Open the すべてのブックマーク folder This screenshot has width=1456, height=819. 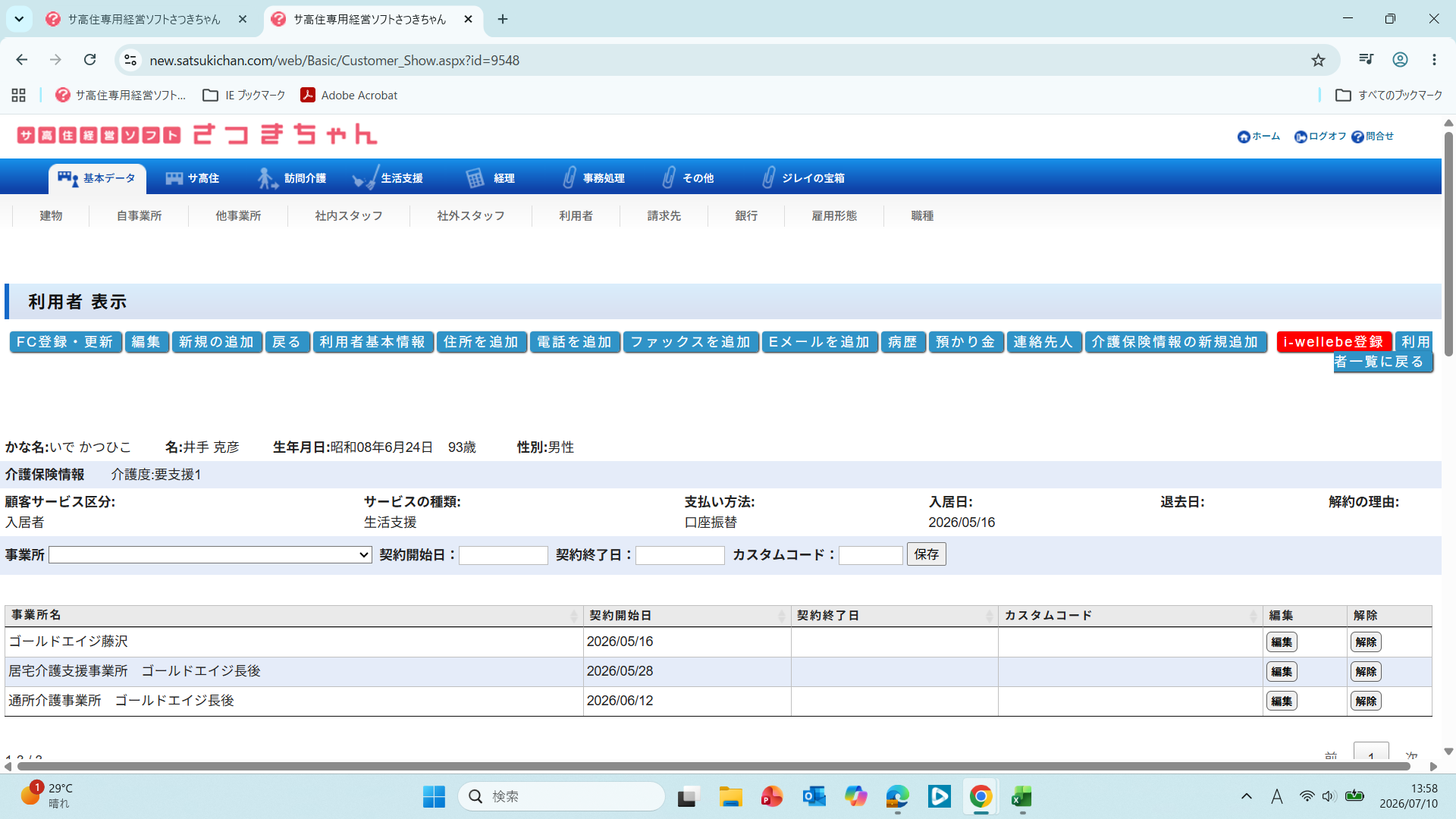pos(1389,95)
